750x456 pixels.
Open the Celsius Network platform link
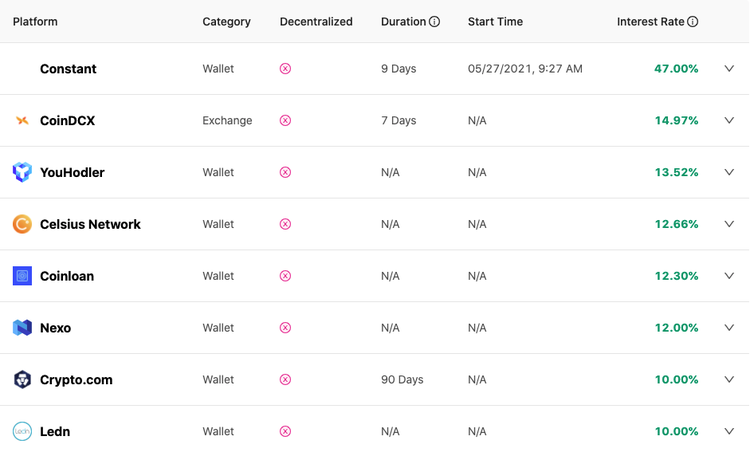(90, 224)
